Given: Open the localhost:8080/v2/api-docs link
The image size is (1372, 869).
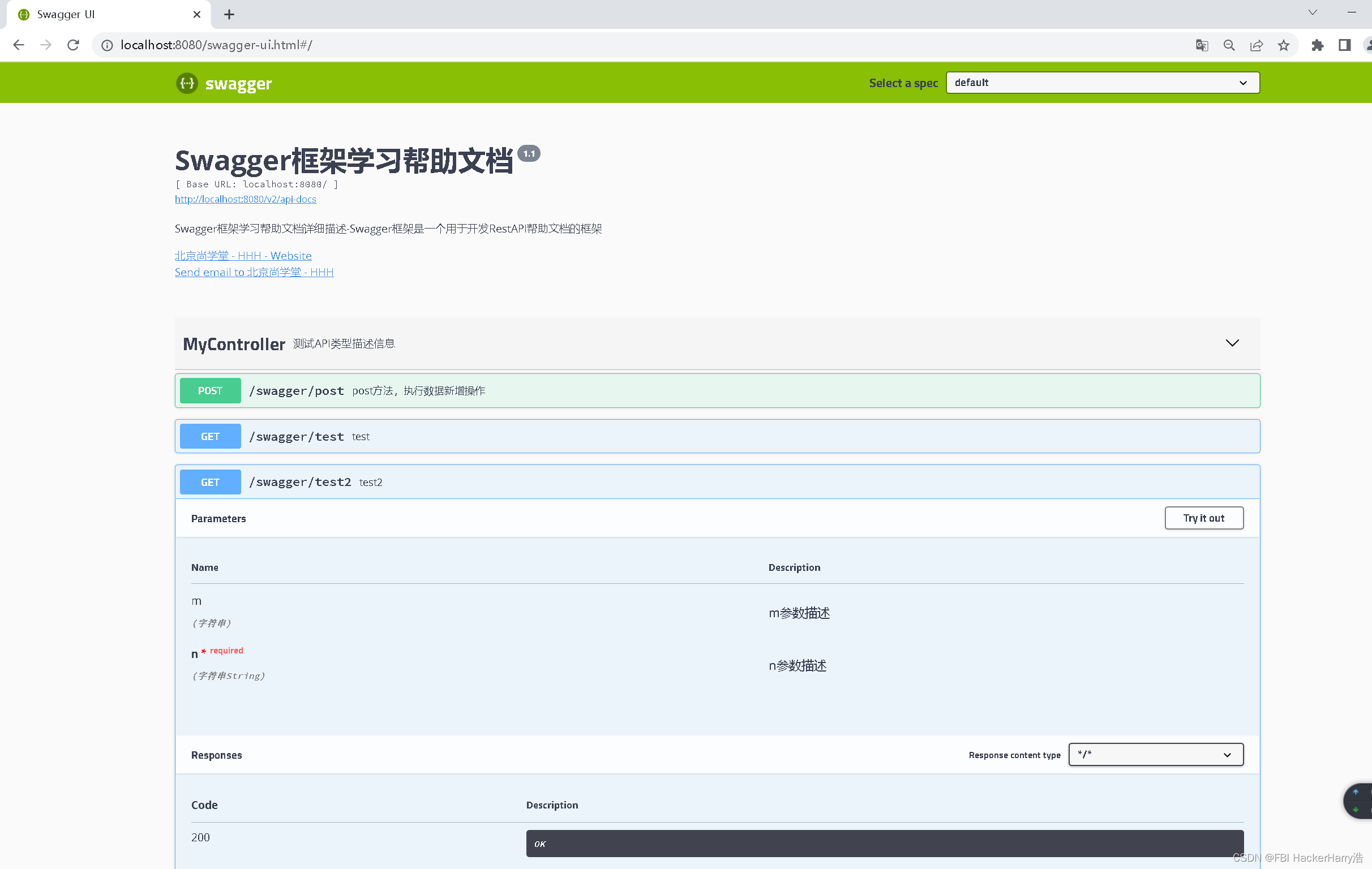Looking at the screenshot, I should click(246, 199).
